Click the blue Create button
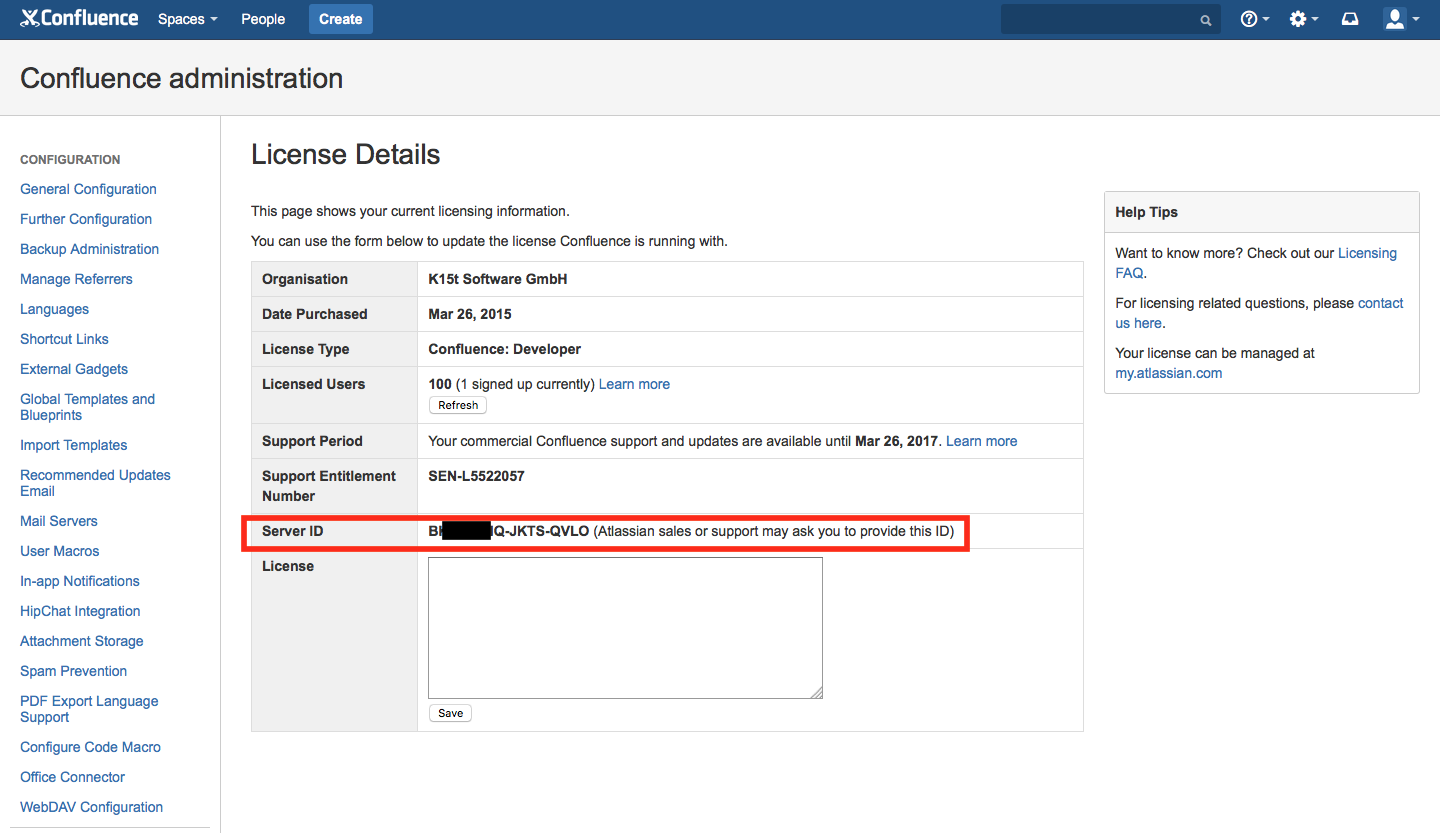The width and height of the screenshot is (1440, 833). (340, 19)
